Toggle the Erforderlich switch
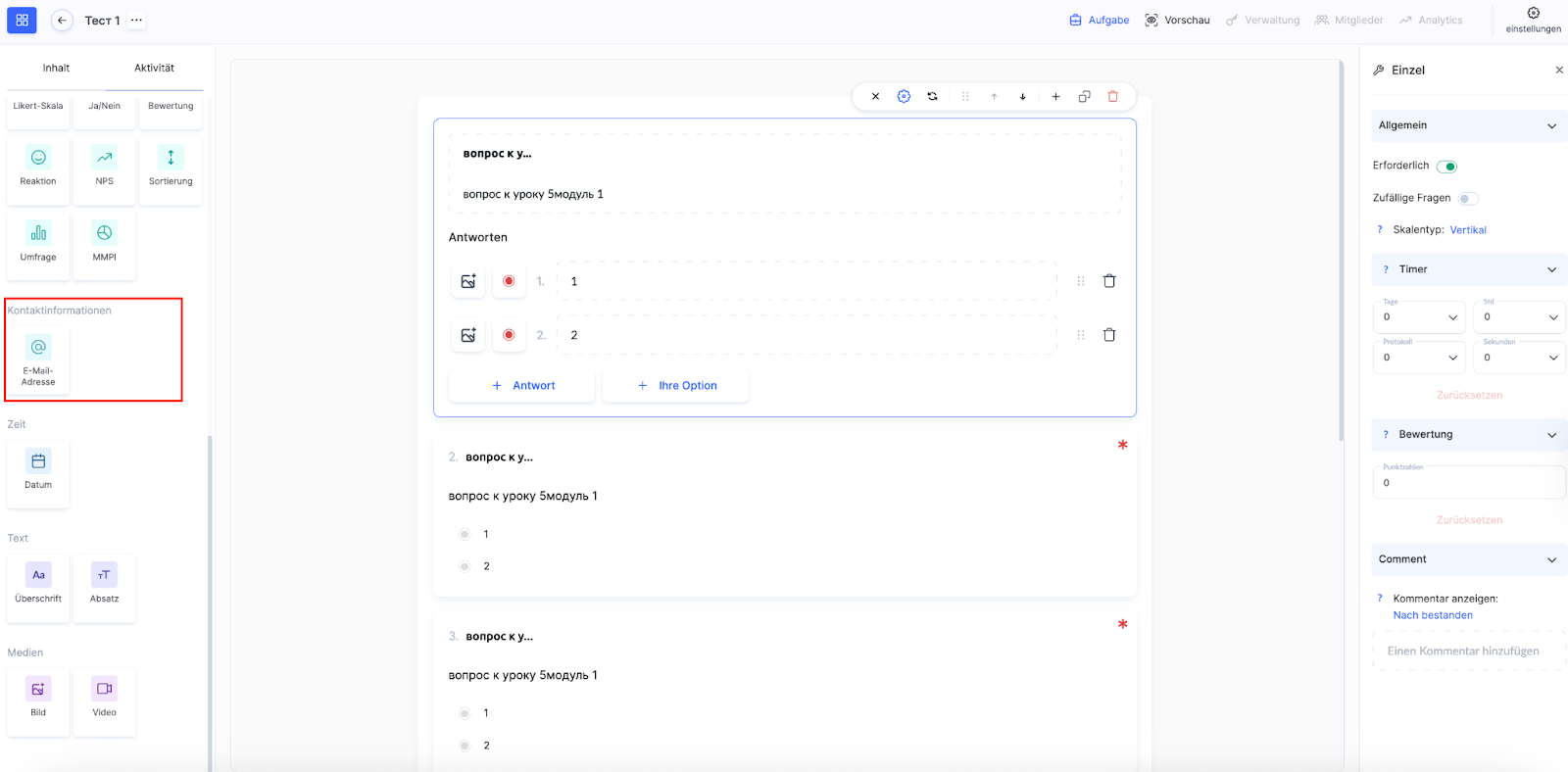 tap(1446, 167)
